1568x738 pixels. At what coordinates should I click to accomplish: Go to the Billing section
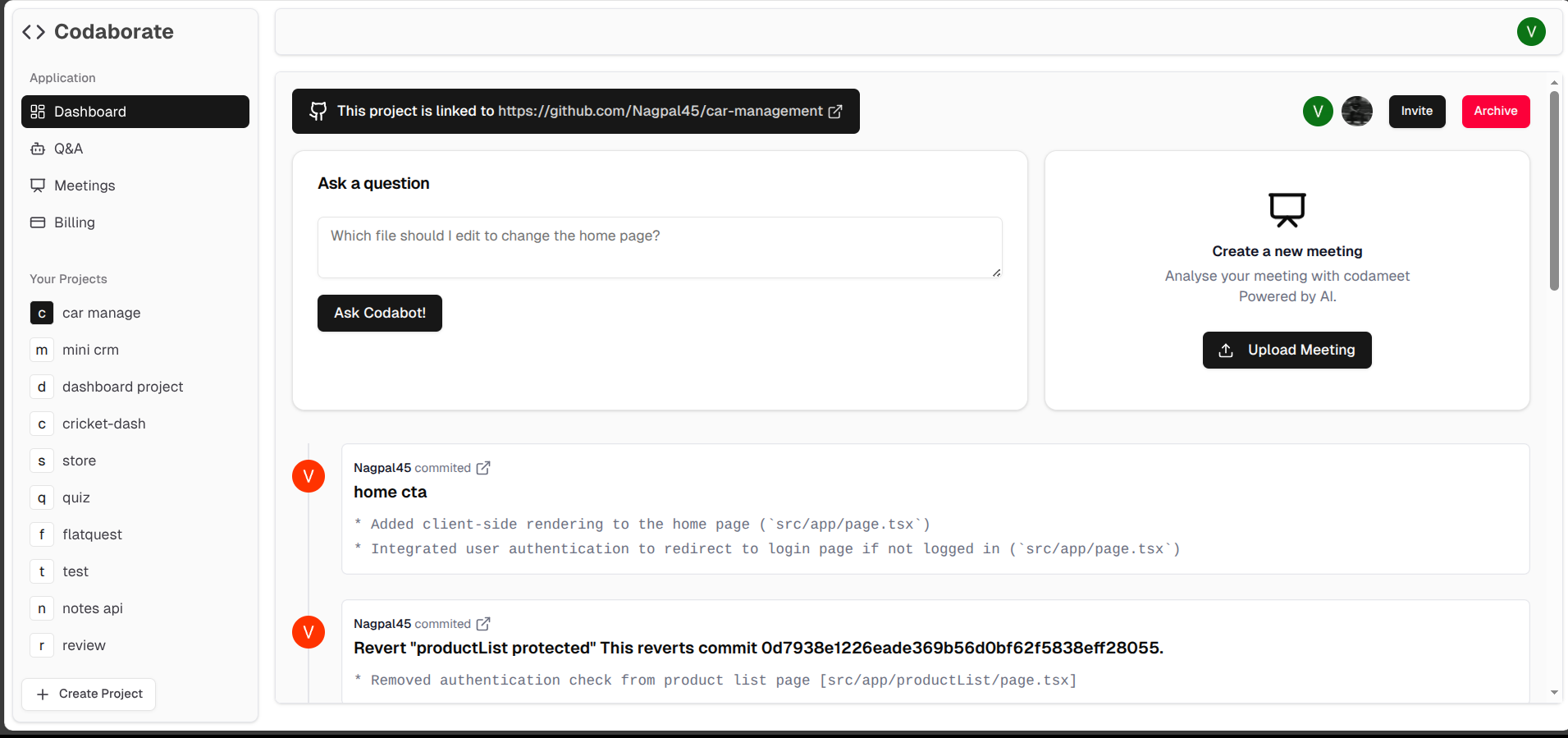coord(74,222)
